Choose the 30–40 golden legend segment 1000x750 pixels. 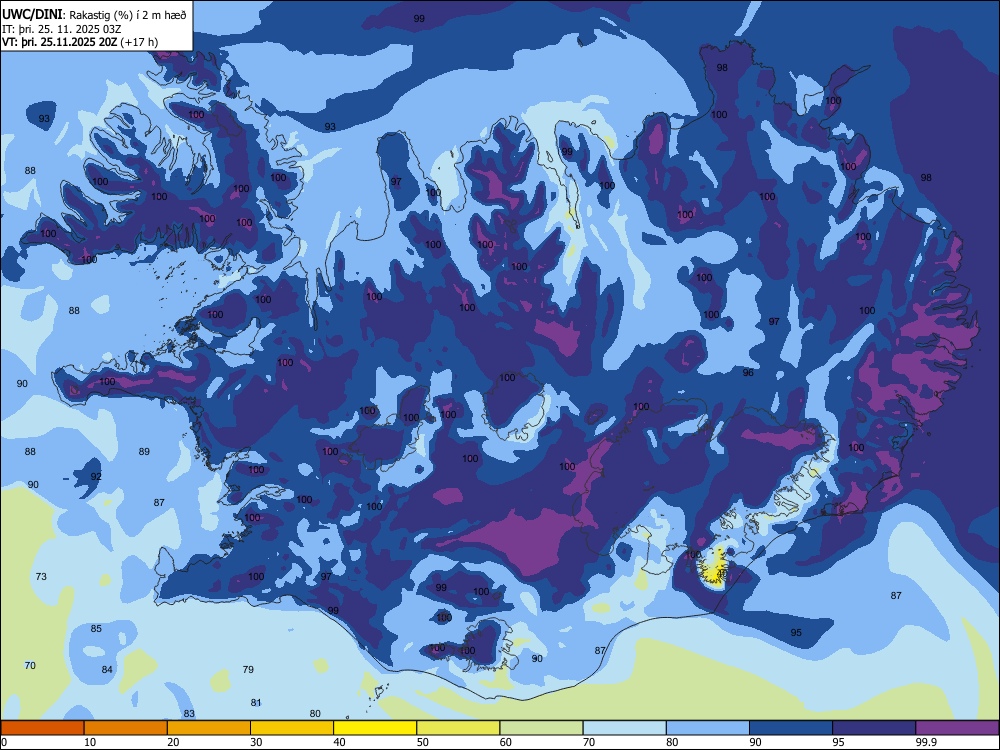click(292, 728)
